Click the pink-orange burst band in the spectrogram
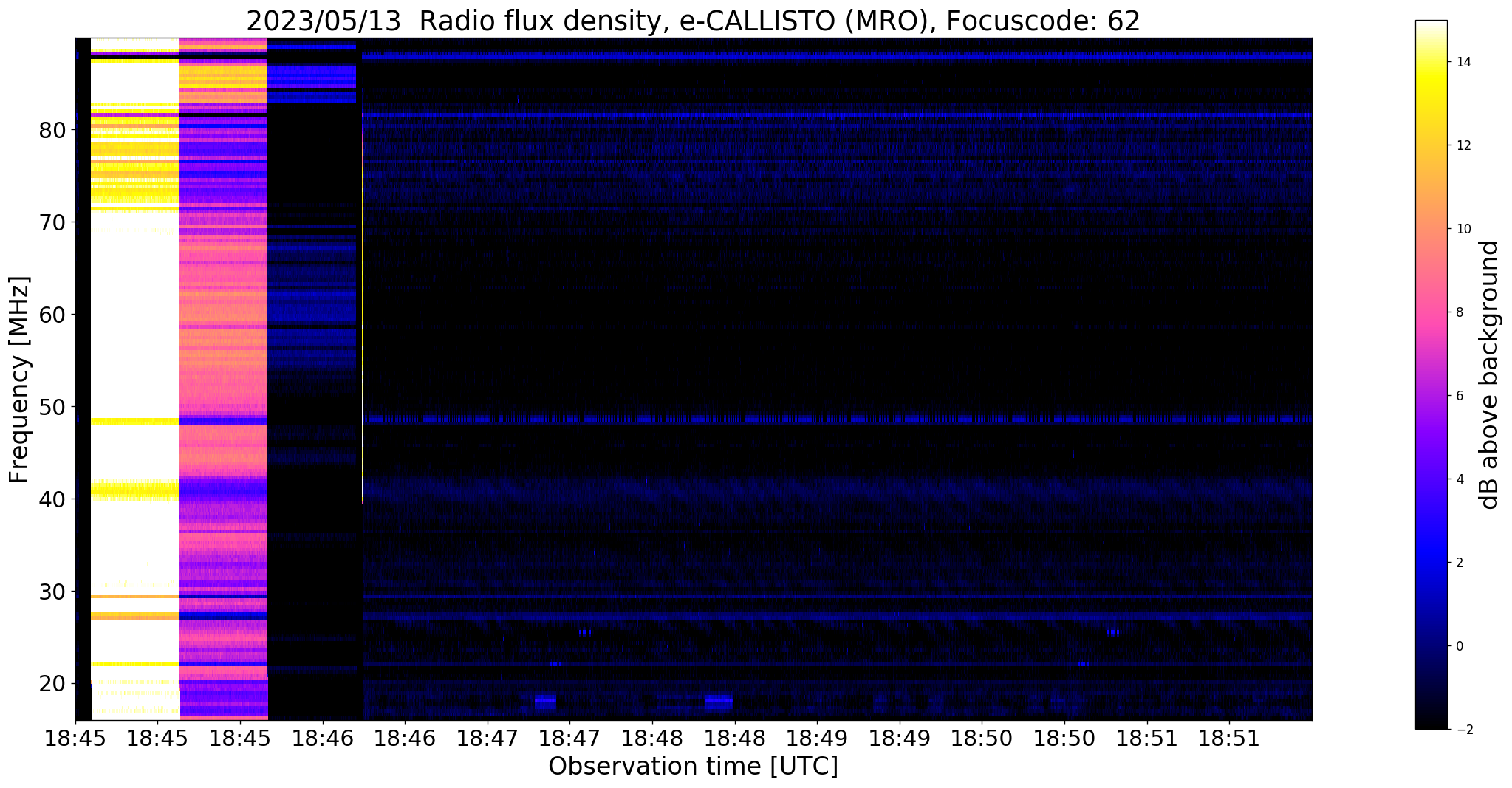Screen dimensions: 1512x788 click(x=224, y=379)
